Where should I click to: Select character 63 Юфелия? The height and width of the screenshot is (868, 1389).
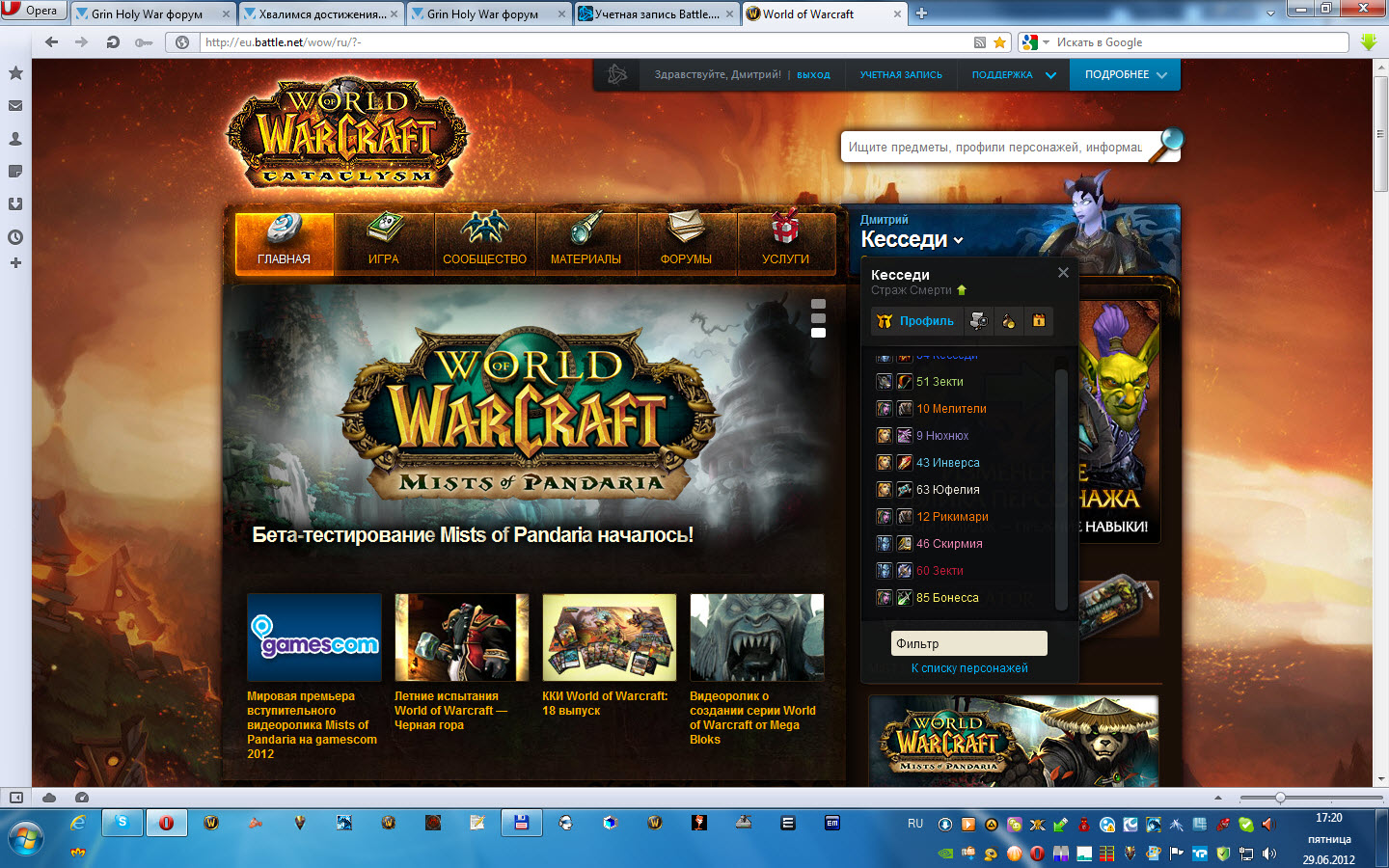pyautogui.click(x=947, y=490)
